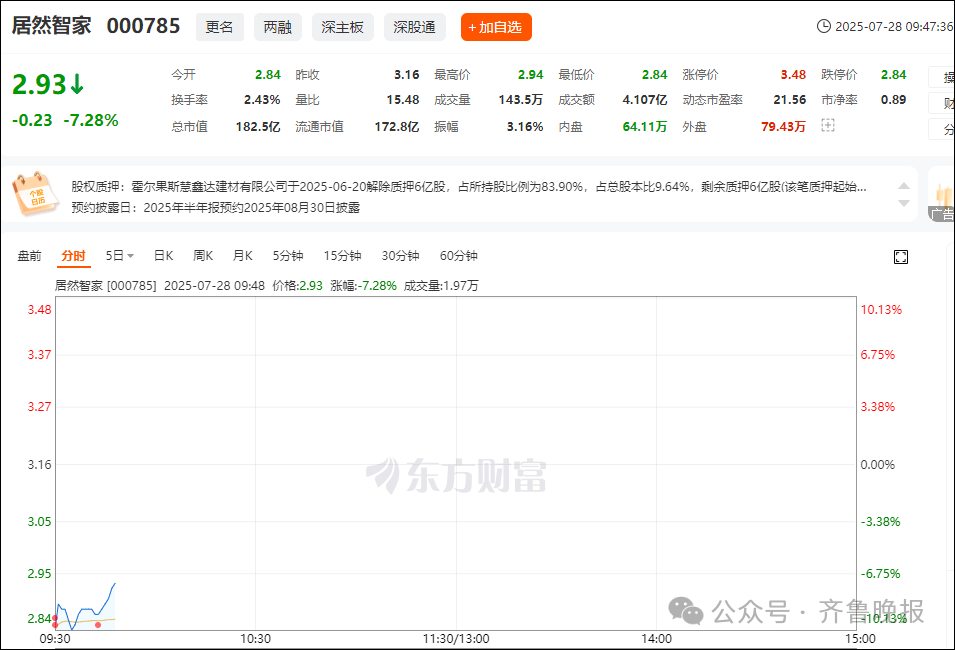Click the 14:00 time axis label

[657, 638]
